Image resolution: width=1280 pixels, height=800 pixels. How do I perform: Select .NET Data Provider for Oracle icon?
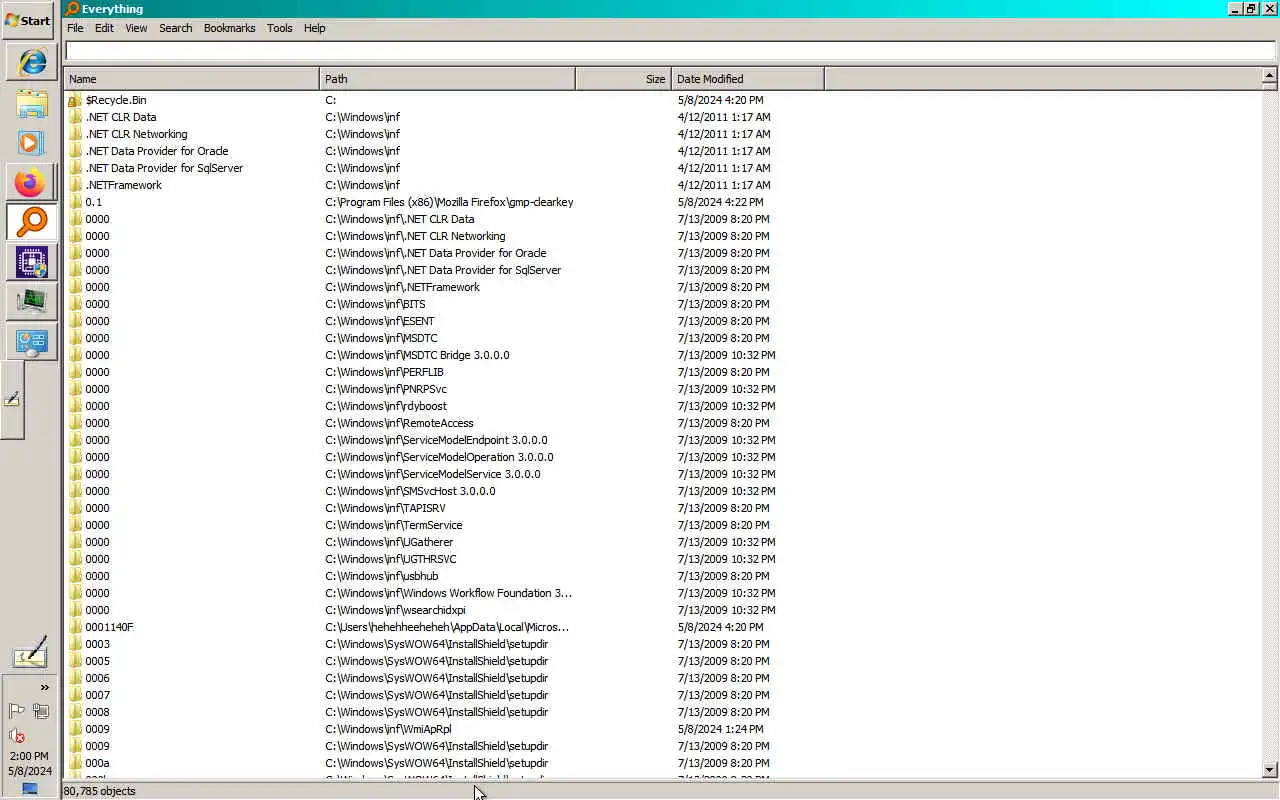point(75,151)
